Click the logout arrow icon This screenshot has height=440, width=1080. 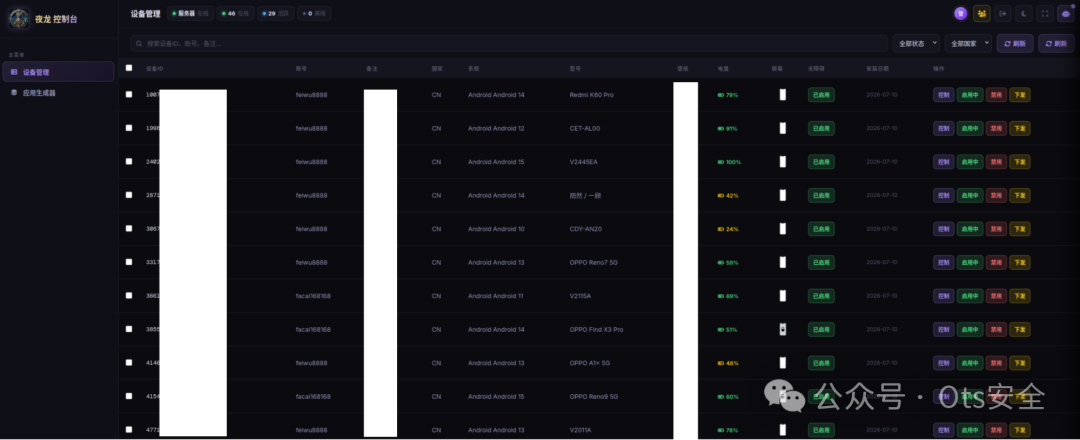[x=1003, y=13]
